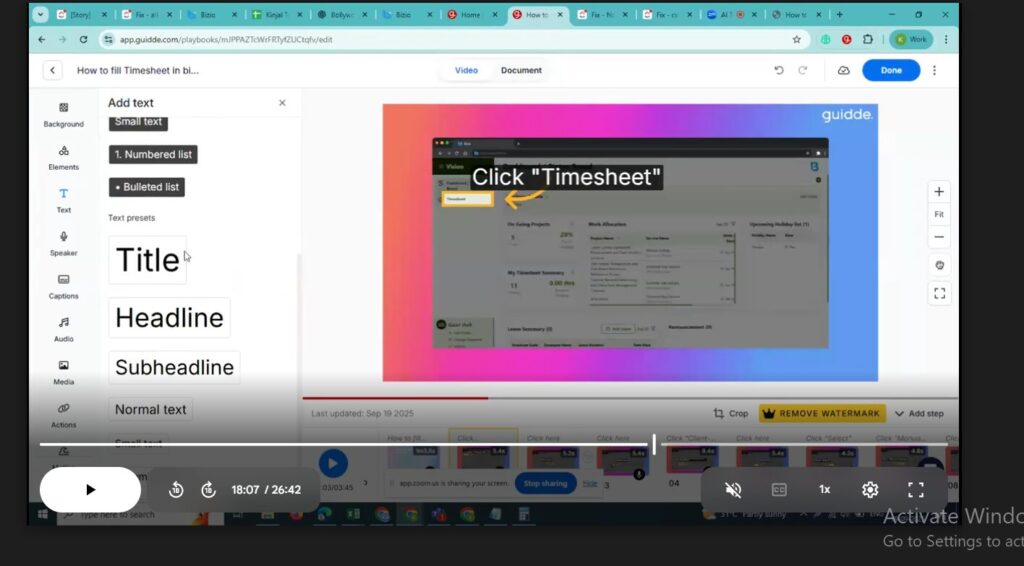Unmute the video player audio
1024x566 pixels.
[x=733, y=489]
